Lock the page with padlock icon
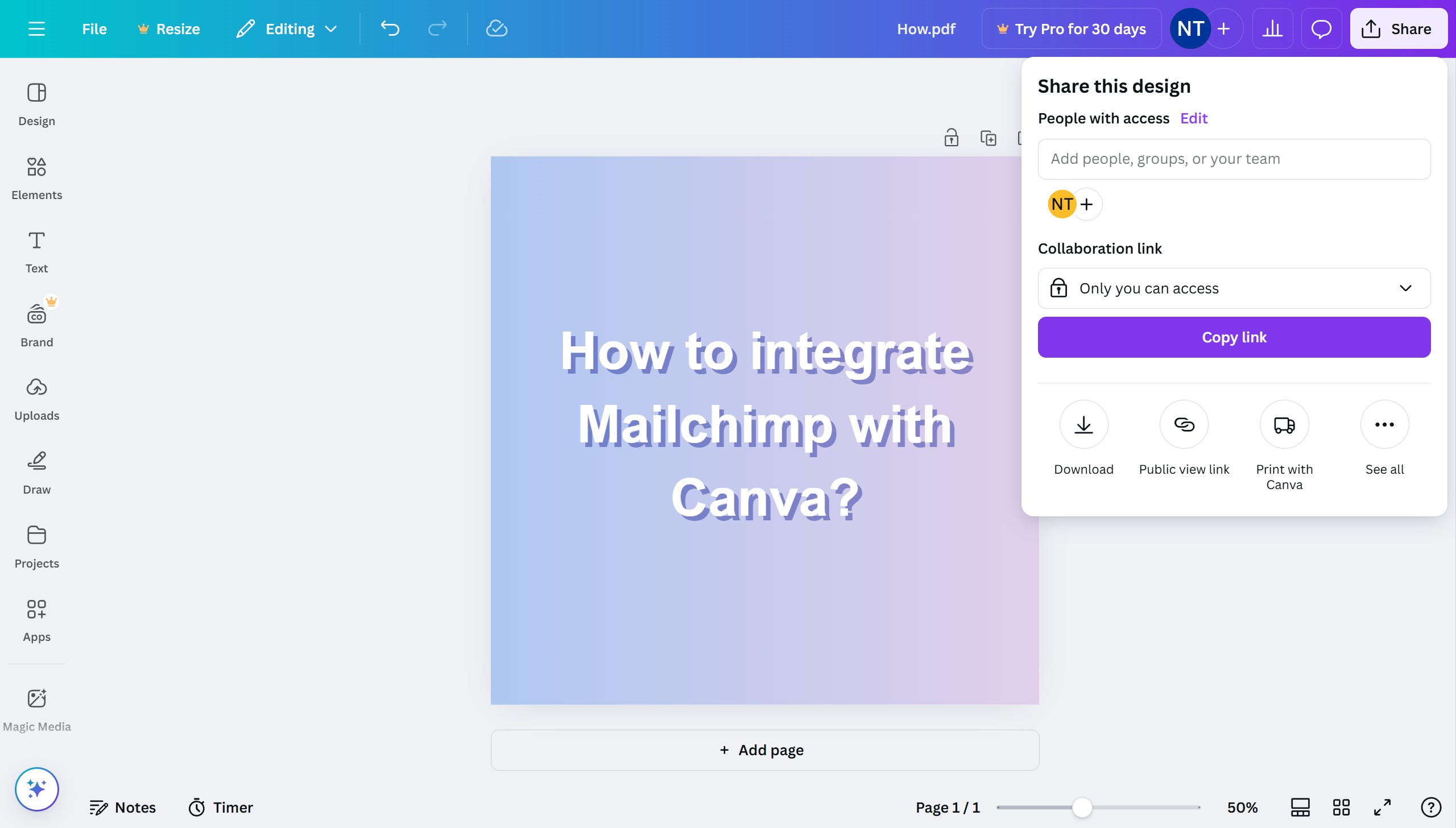 952,138
